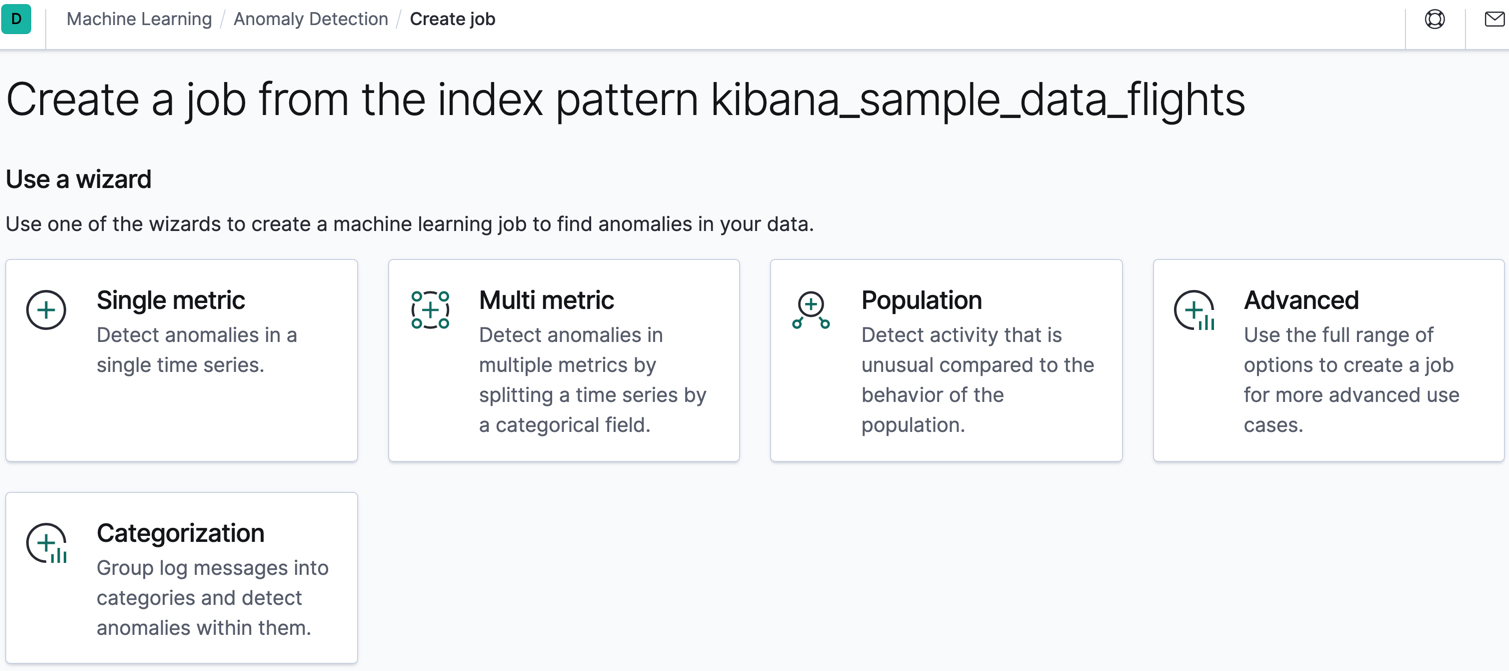
Task: Open the Advanced card title
Action: 1300,300
